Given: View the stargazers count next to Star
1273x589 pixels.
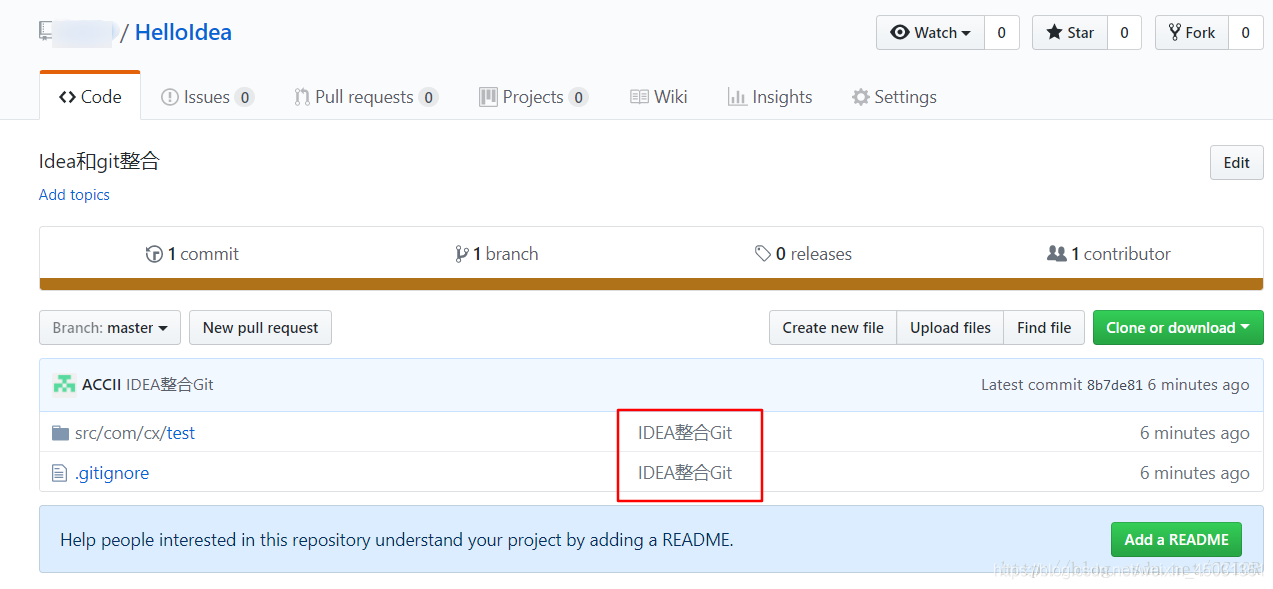Looking at the screenshot, I should pyautogui.click(x=1124, y=32).
